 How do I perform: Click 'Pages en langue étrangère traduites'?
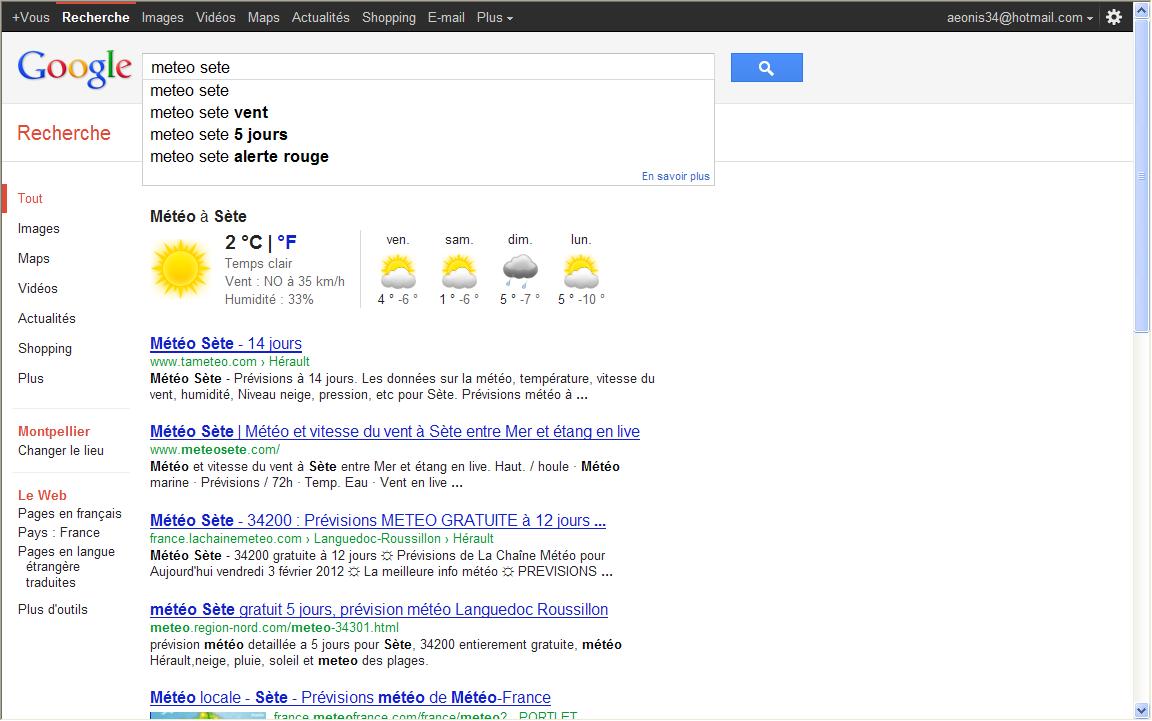(x=66, y=567)
